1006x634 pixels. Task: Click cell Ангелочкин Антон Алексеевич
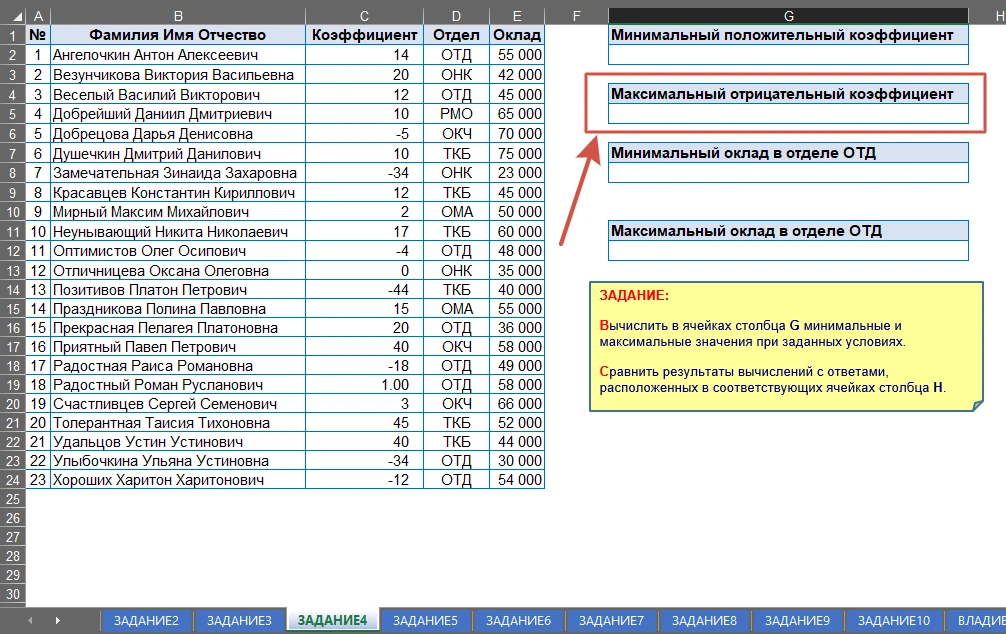178,55
